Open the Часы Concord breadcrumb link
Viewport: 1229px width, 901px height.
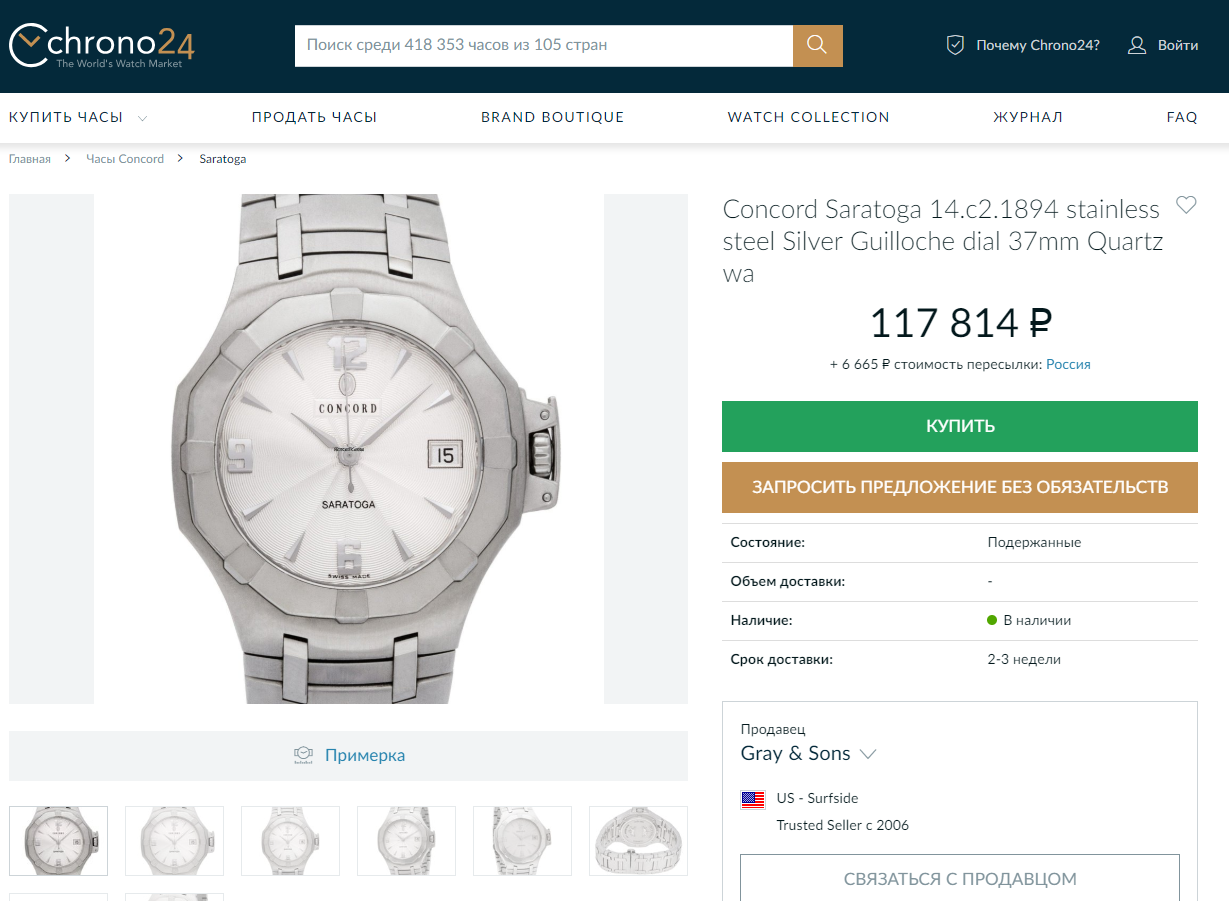tap(125, 159)
